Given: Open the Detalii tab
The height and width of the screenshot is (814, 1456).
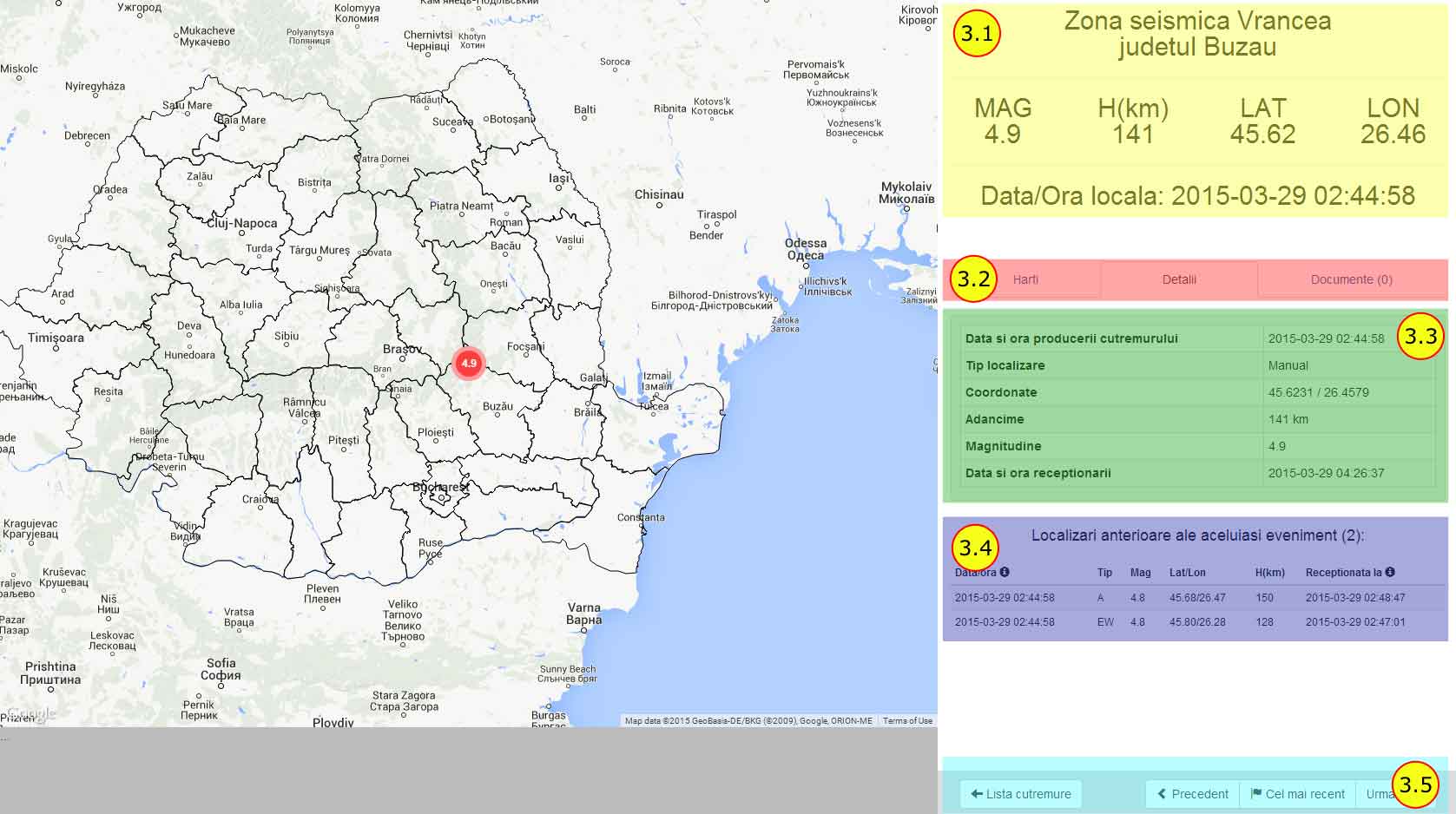Looking at the screenshot, I should click(1179, 279).
